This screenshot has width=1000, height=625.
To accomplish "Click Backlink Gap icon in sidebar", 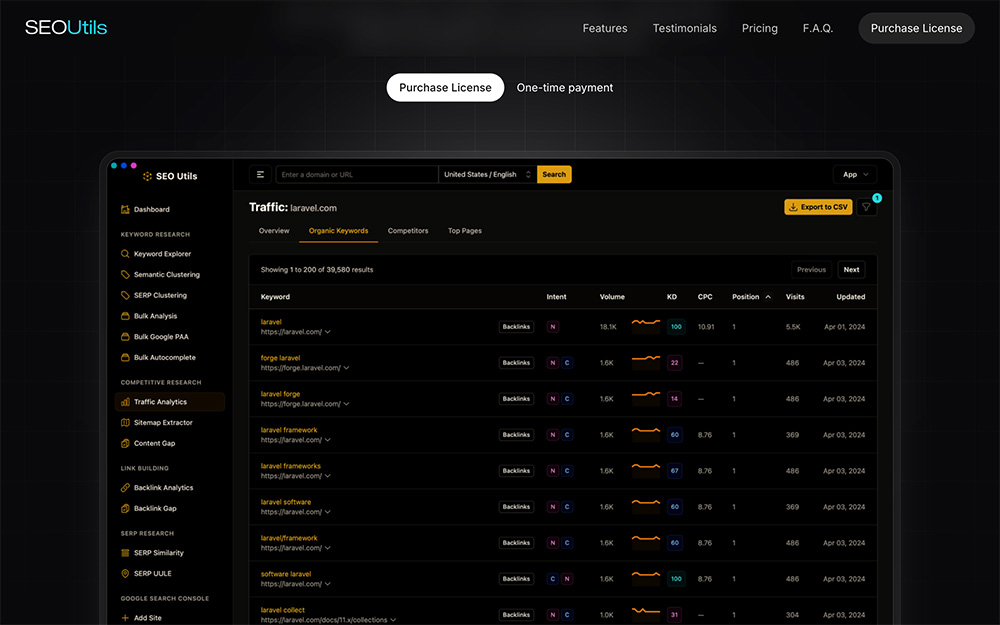I will coord(125,508).
